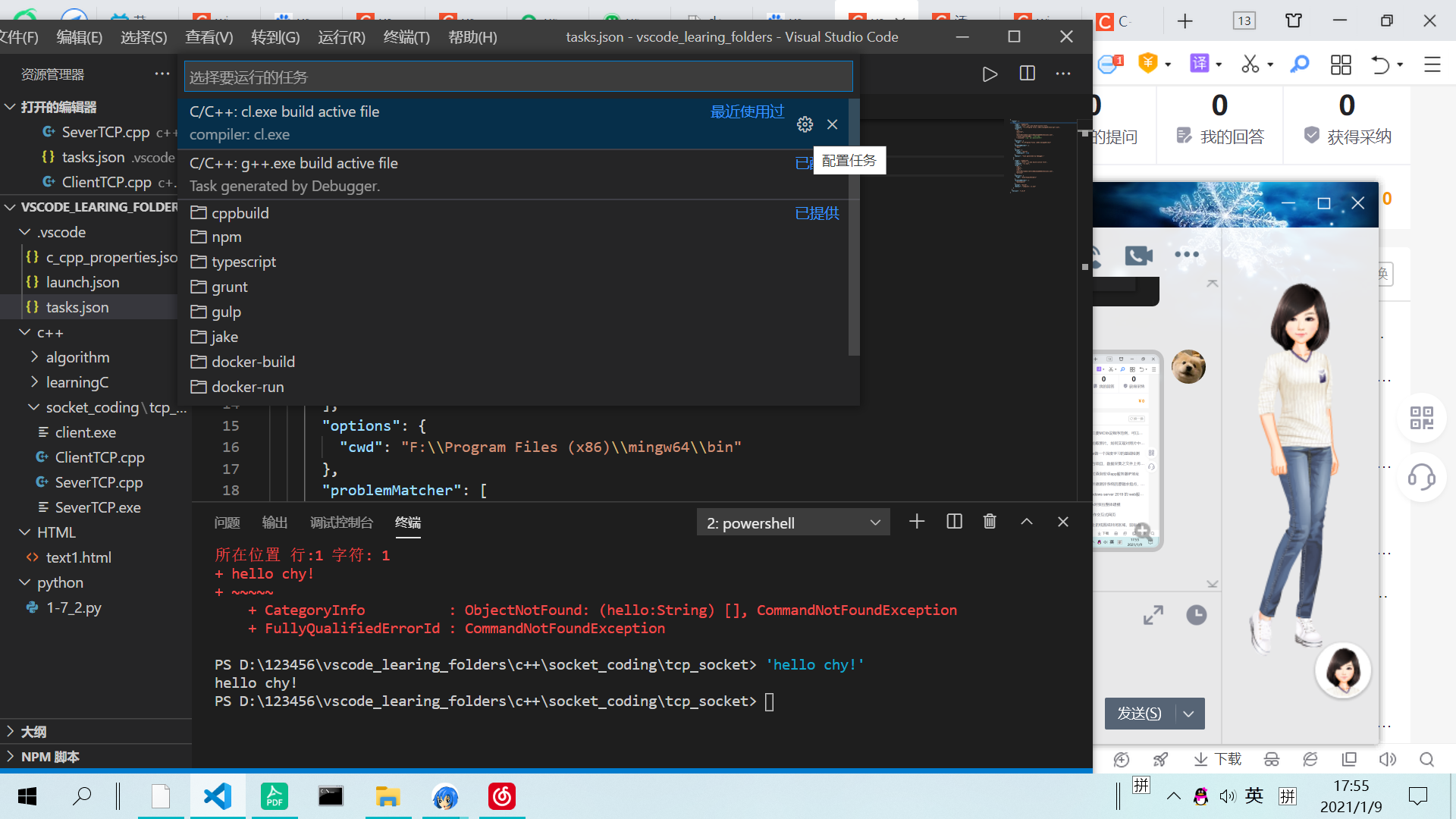Click the gear icon to configure cl.exe task
This screenshot has height=819, width=1456.
coord(805,124)
